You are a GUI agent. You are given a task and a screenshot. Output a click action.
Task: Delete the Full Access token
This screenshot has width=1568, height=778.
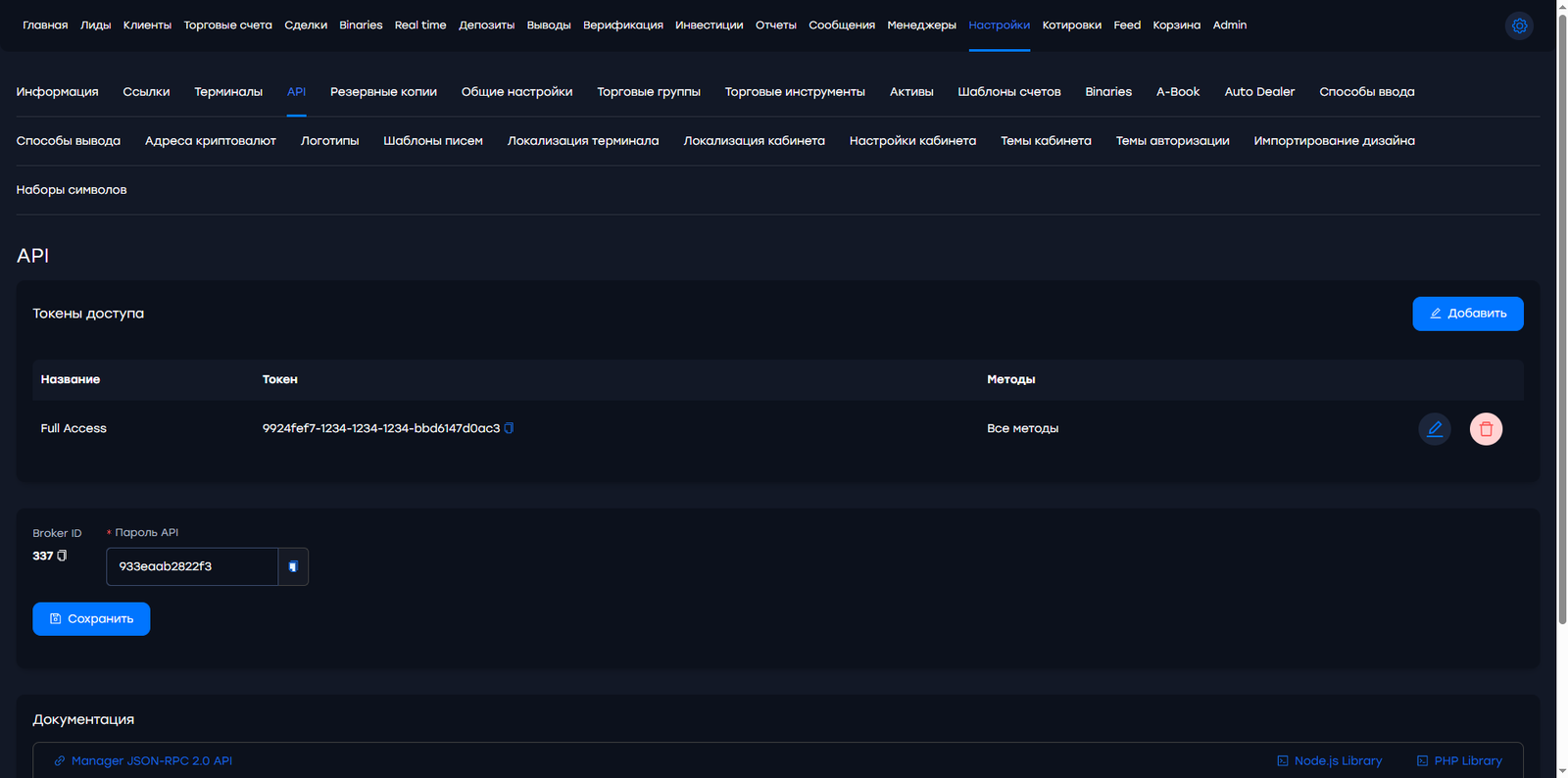(1486, 429)
